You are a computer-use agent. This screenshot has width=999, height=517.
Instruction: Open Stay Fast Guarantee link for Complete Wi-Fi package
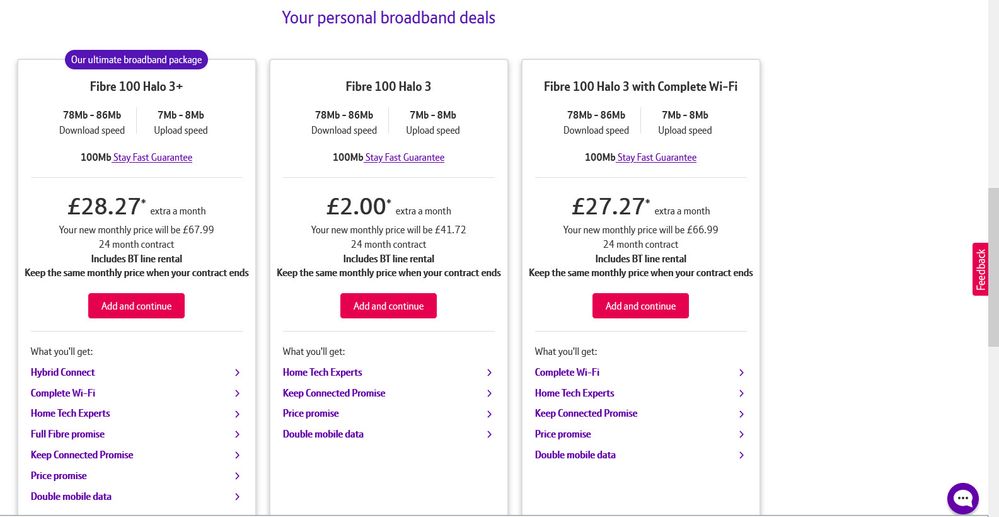pyautogui.click(x=656, y=157)
